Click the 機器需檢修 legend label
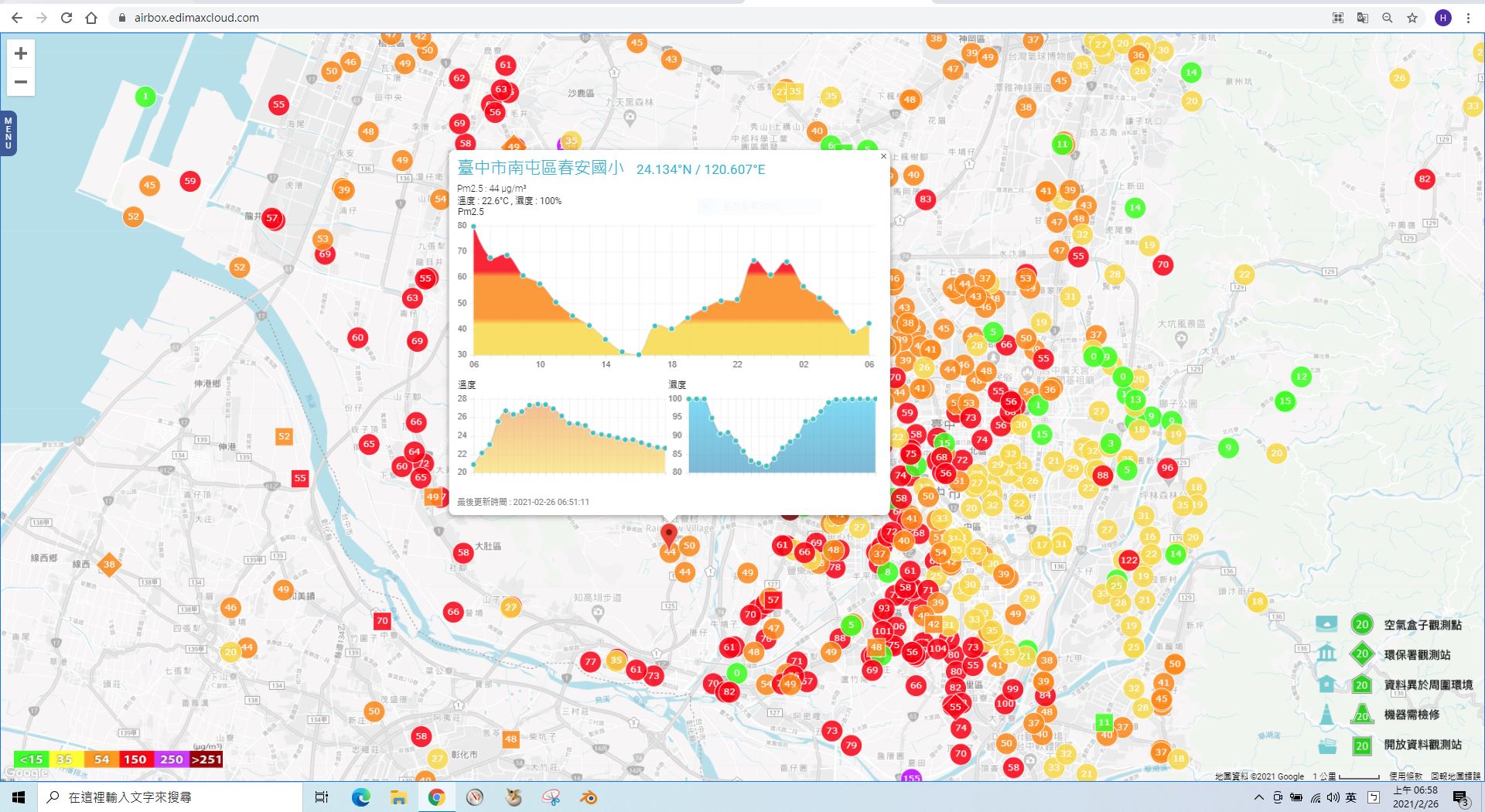 coord(1412,715)
